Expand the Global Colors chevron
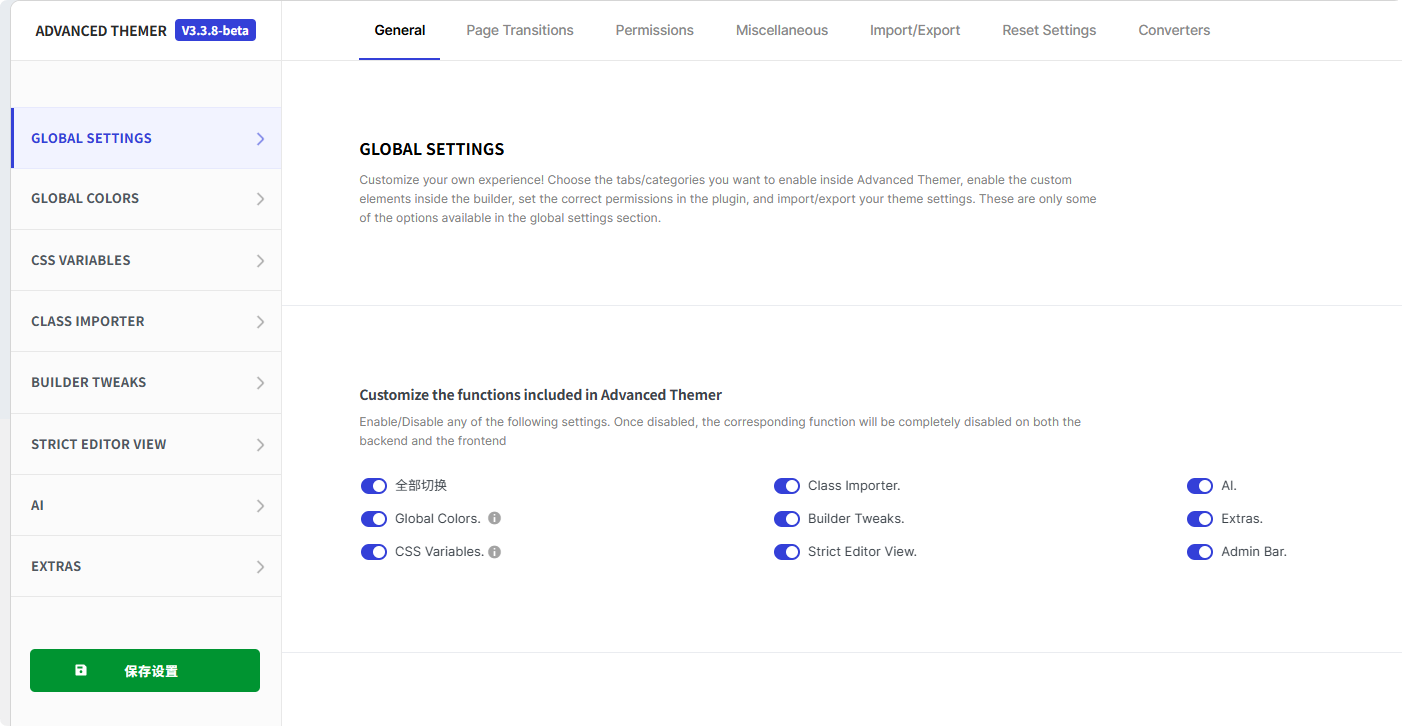The height and width of the screenshot is (726, 1402). coord(260,199)
